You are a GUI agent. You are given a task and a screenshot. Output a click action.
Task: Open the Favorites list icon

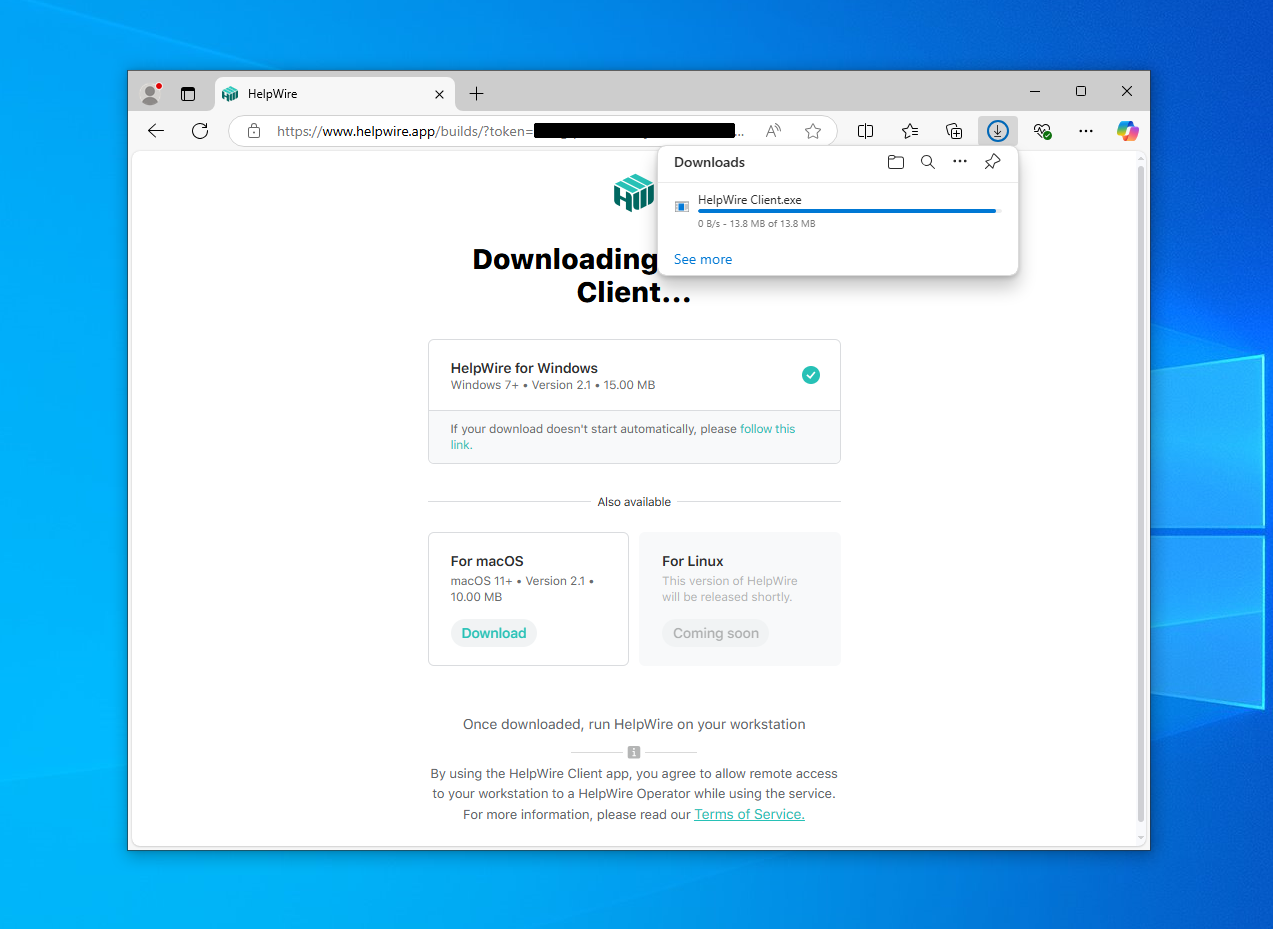pos(910,131)
